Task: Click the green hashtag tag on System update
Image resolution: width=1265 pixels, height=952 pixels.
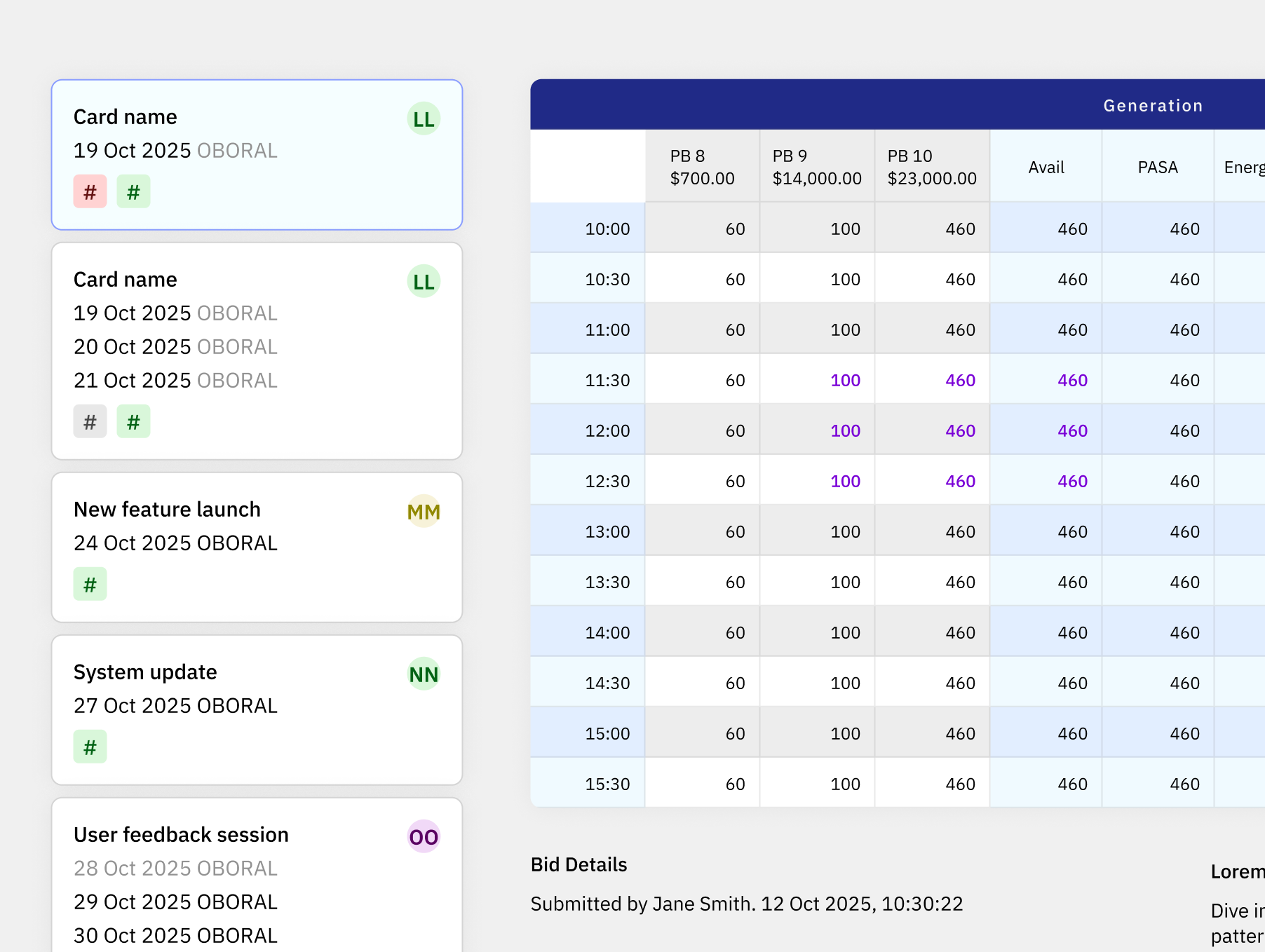Action: click(90, 747)
